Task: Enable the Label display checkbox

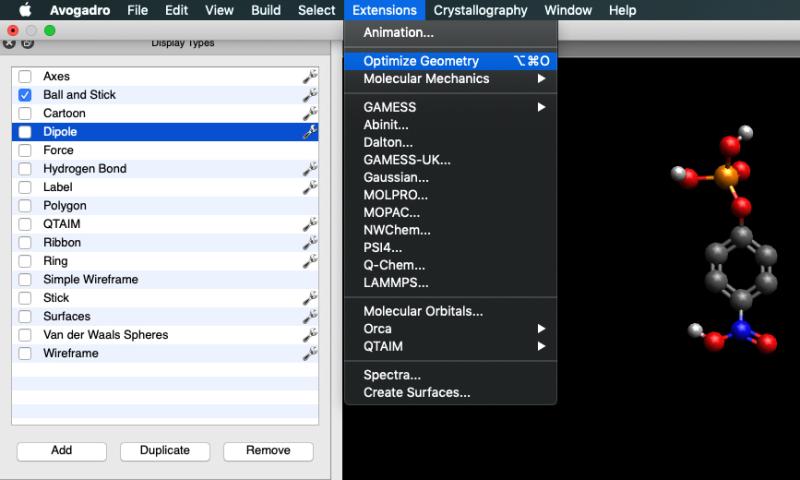Action: (x=24, y=187)
